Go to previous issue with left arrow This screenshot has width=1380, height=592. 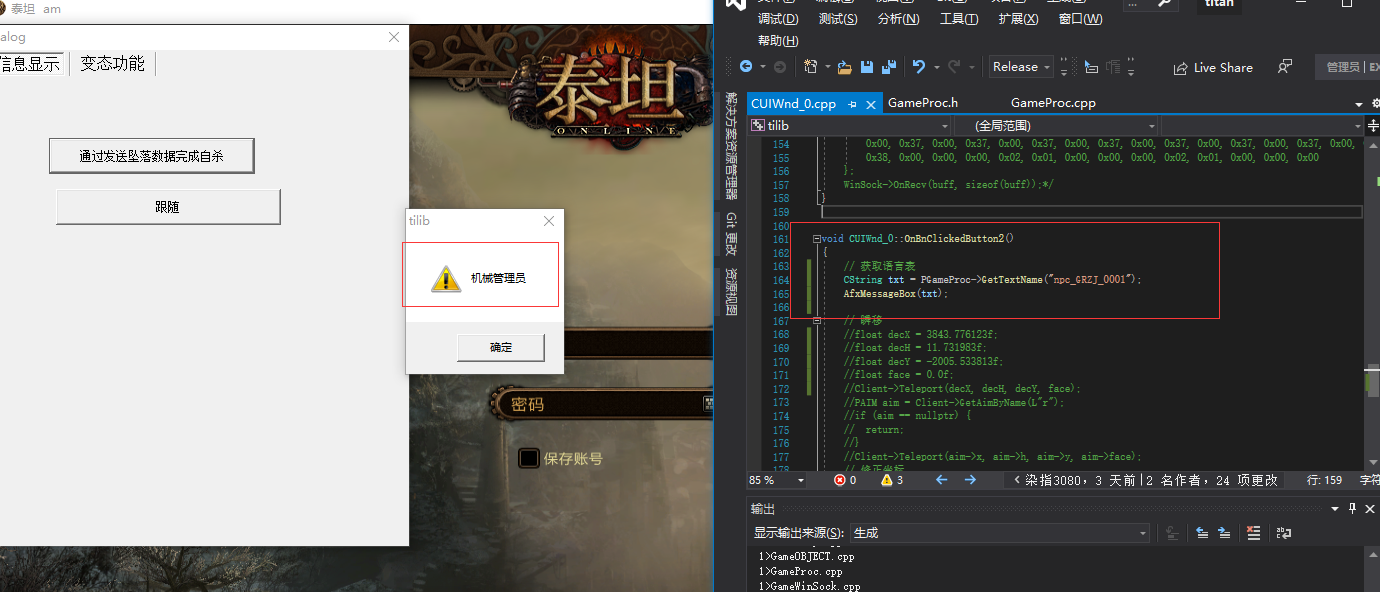click(941, 480)
